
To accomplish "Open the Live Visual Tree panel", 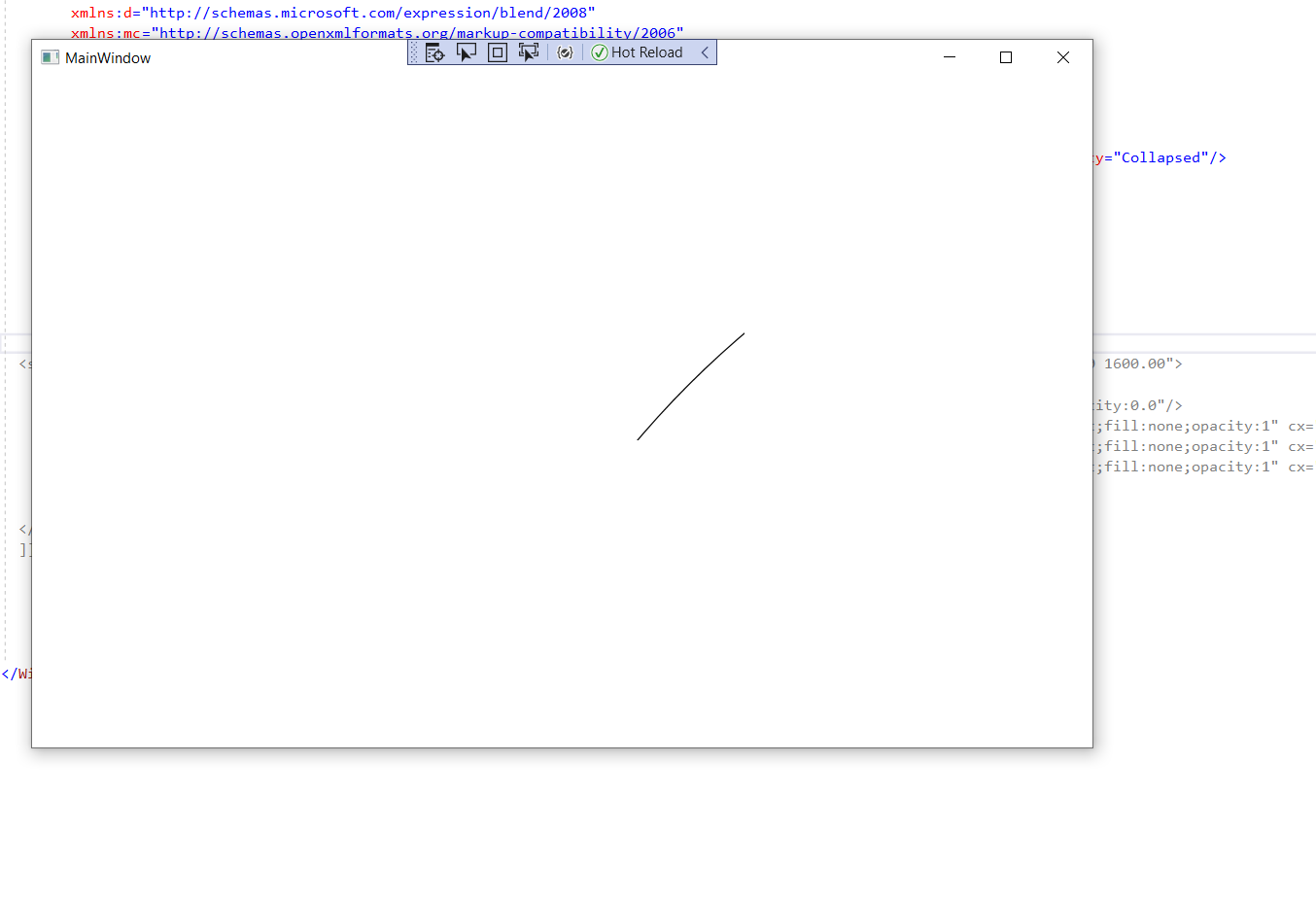I will [434, 52].
